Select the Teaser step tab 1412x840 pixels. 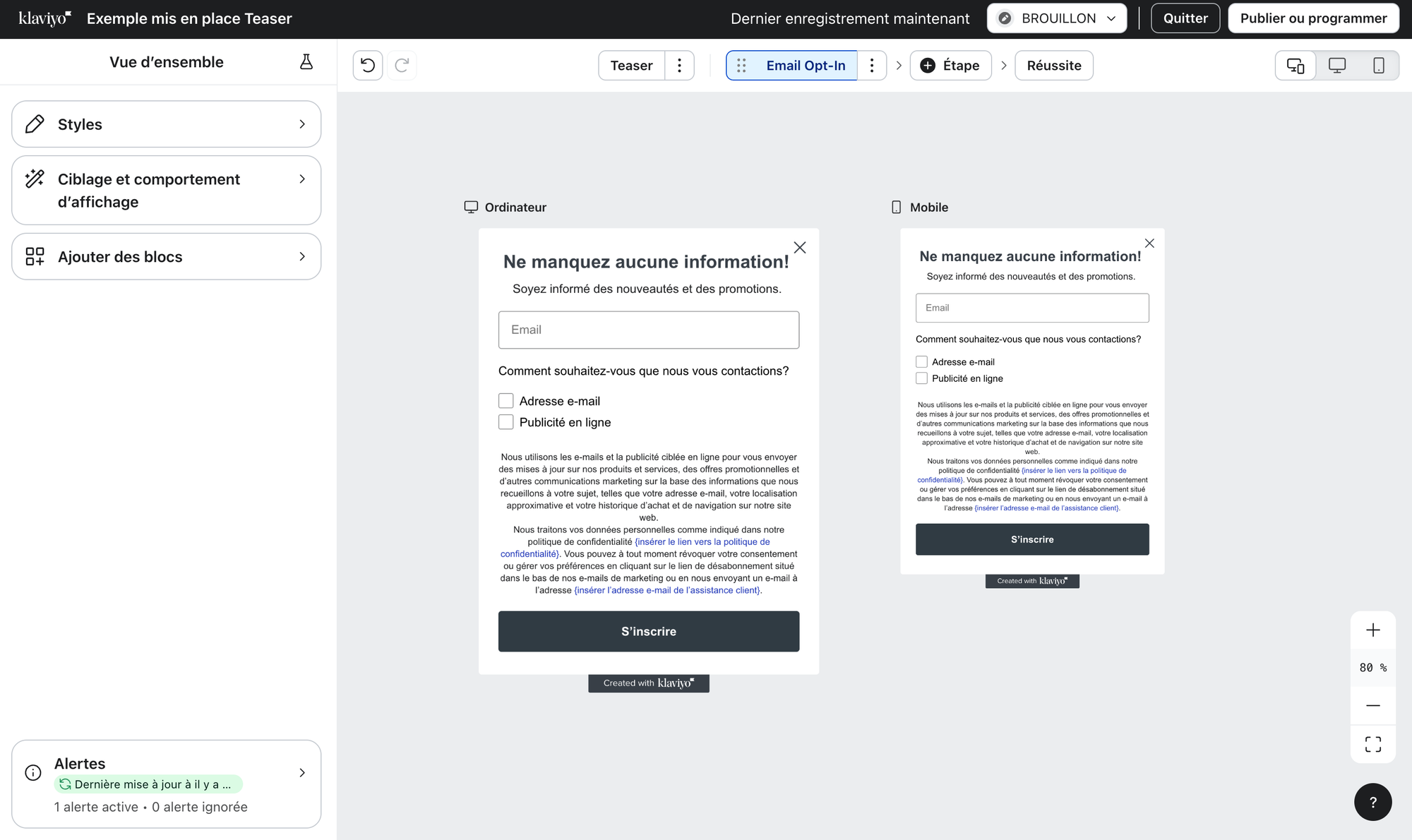[632, 66]
